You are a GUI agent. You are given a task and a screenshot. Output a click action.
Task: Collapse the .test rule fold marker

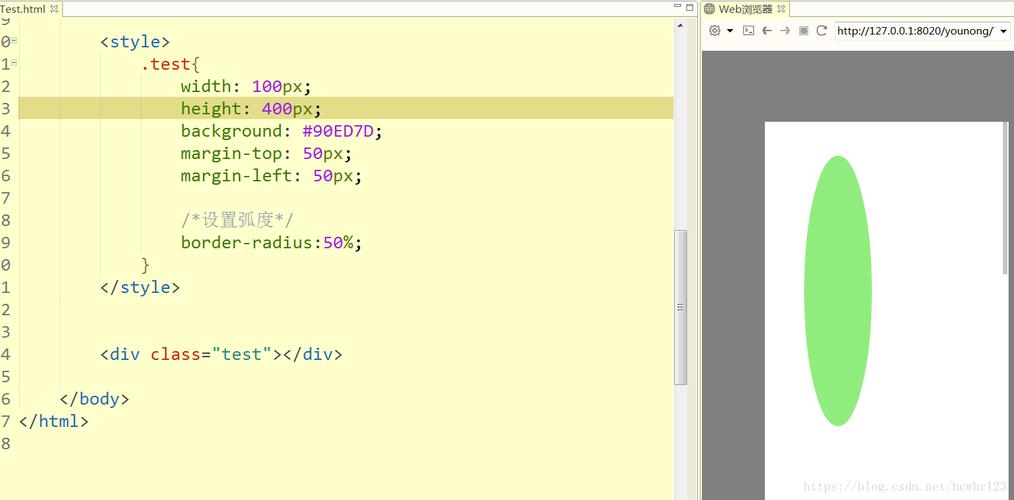point(14,64)
